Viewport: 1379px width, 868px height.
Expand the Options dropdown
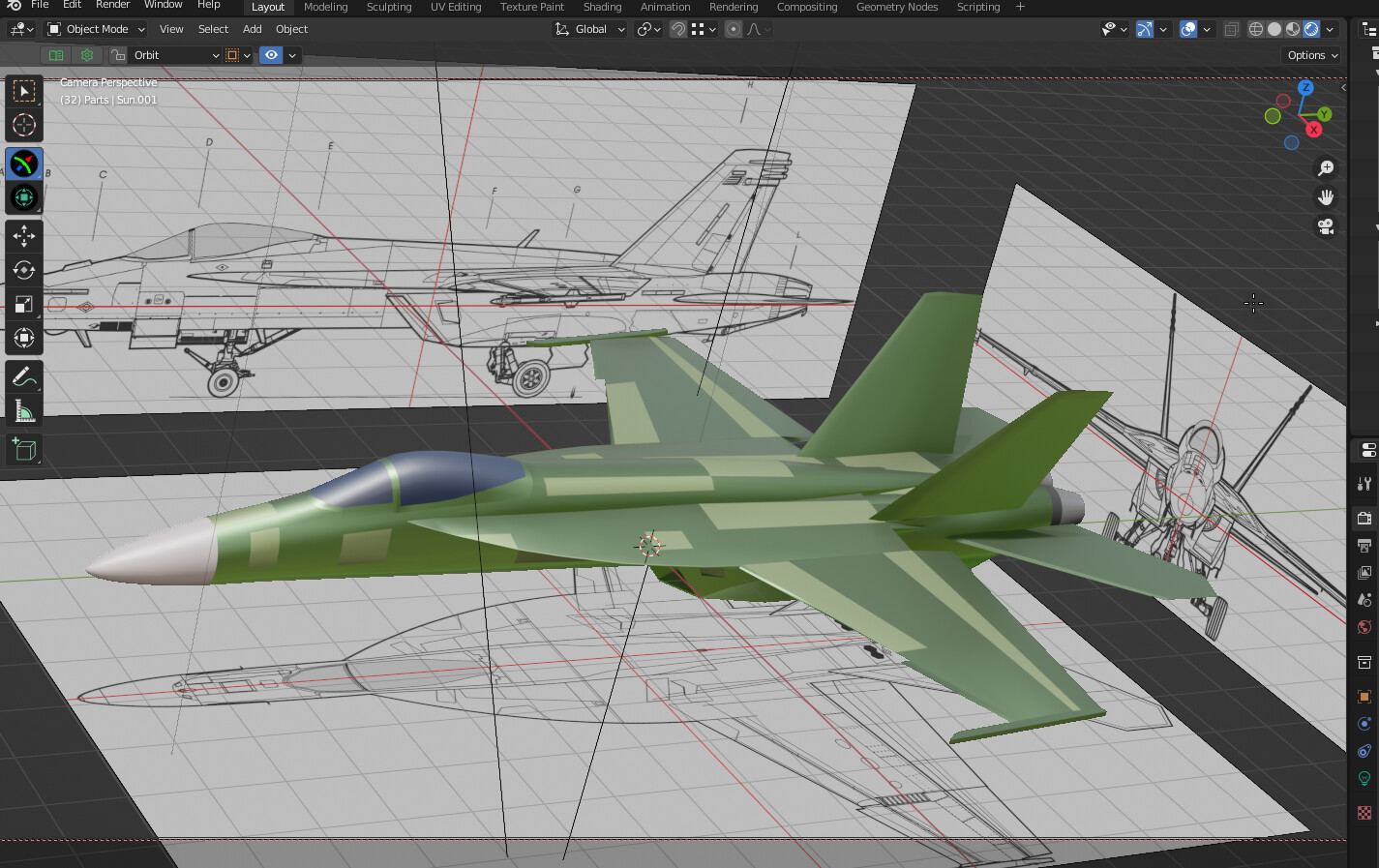[x=1312, y=55]
